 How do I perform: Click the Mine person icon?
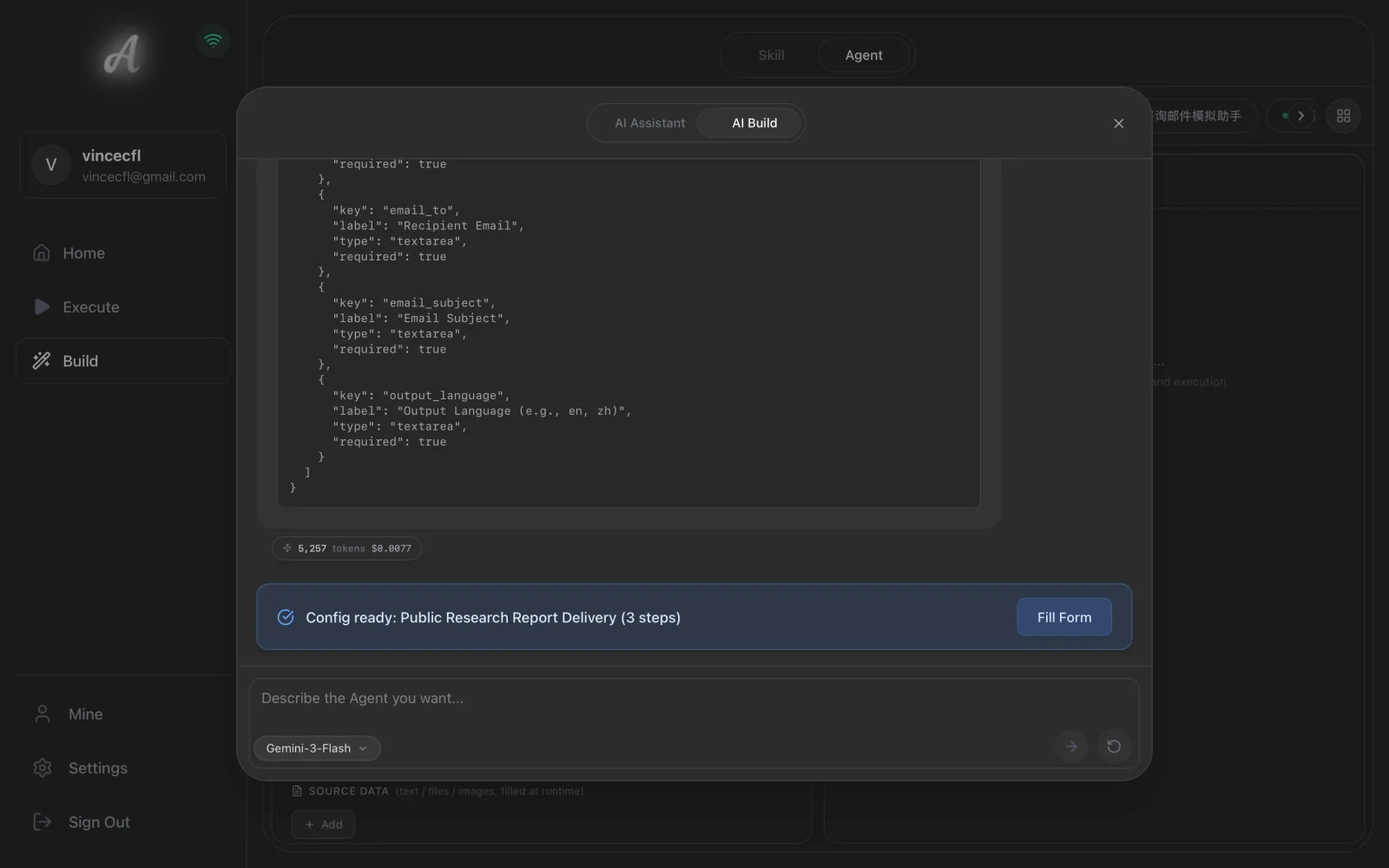42,713
